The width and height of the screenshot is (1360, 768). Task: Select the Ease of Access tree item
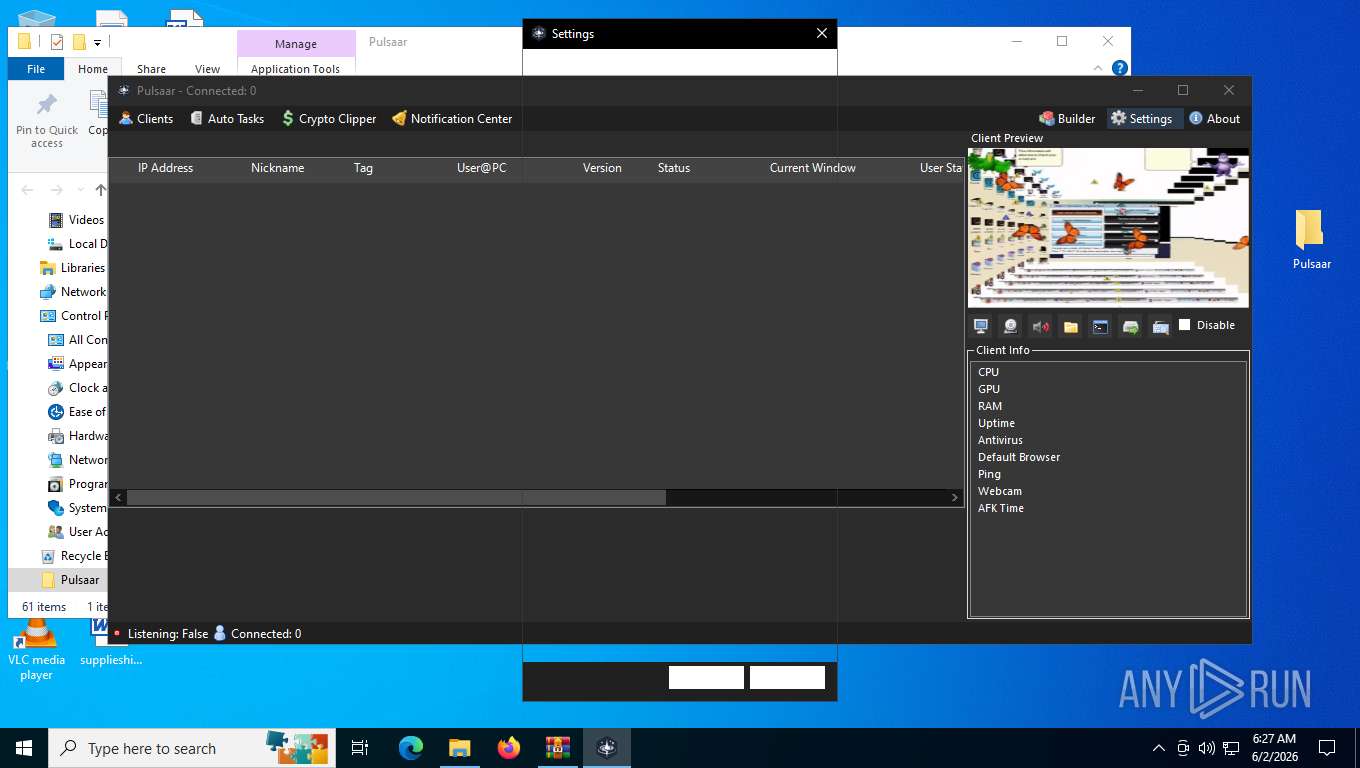point(77,412)
